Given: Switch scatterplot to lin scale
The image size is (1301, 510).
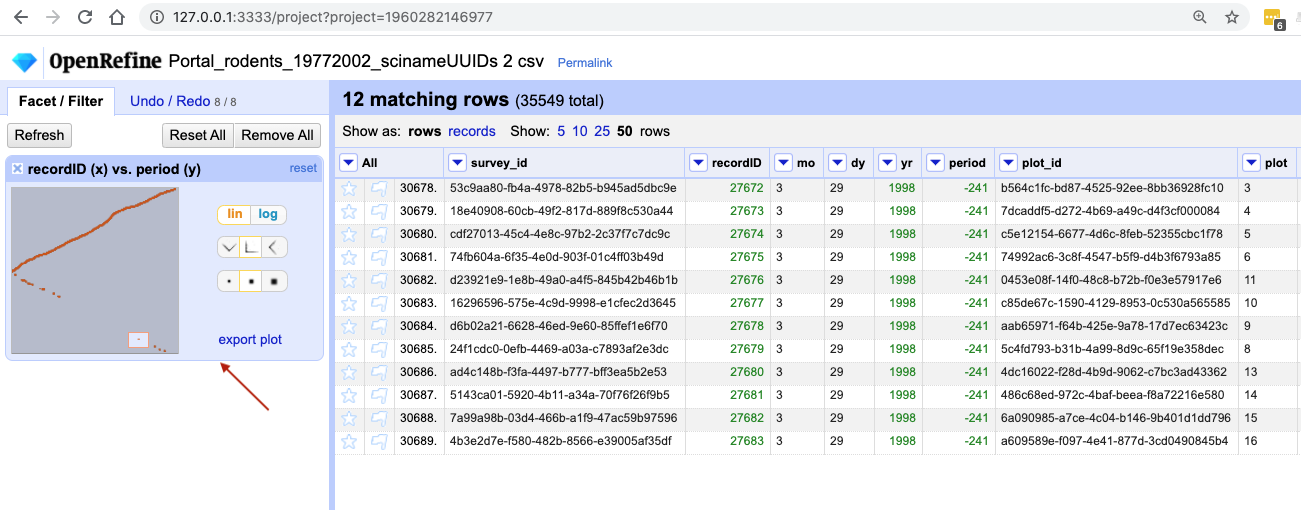Looking at the screenshot, I should [x=235, y=214].
